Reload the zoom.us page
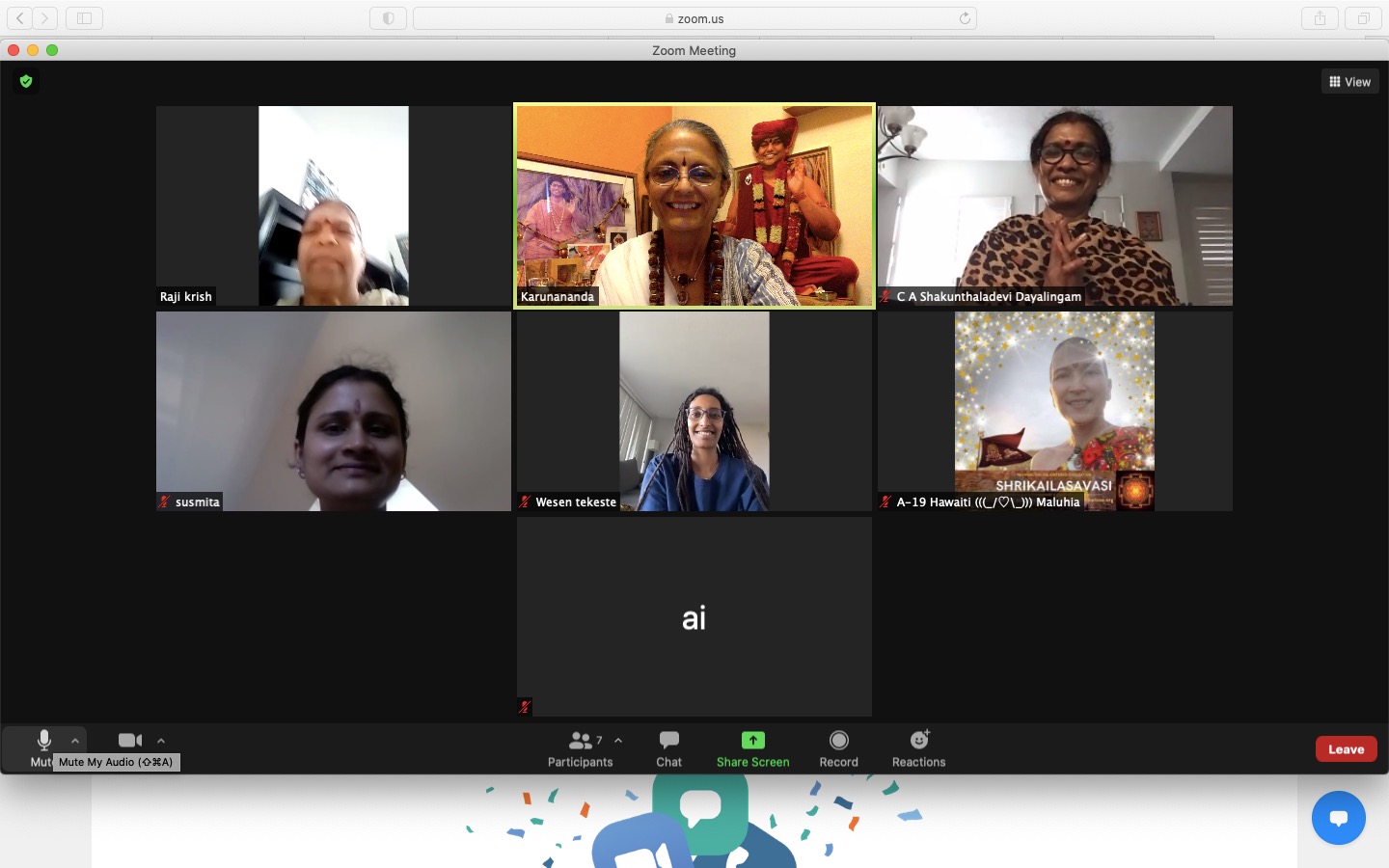The height and width of the screenshot is (868, 1389). 965,18
